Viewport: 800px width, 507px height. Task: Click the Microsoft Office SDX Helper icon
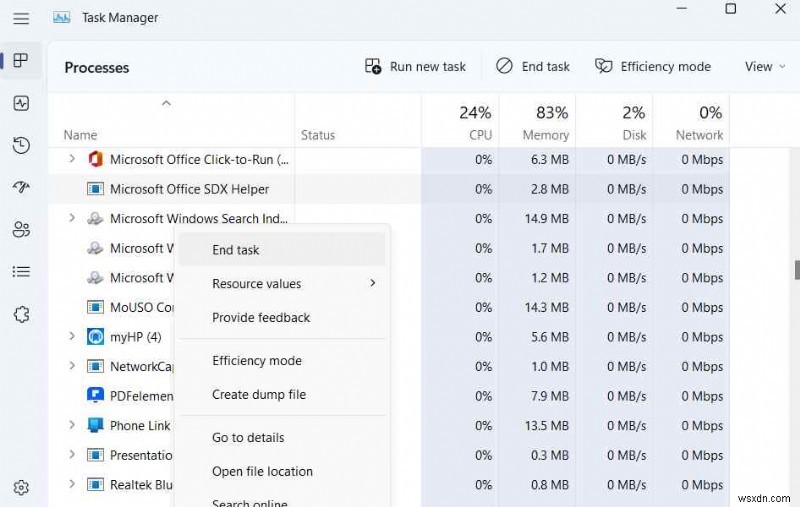[x=95, y=189]
